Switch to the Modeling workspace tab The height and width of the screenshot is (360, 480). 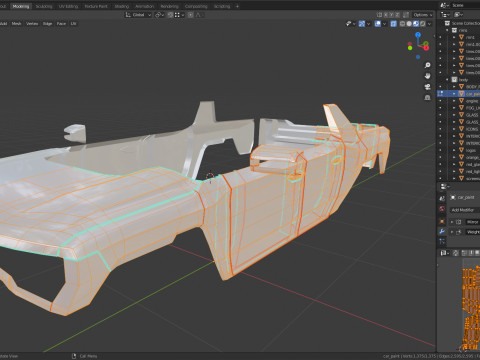point(21,6)
